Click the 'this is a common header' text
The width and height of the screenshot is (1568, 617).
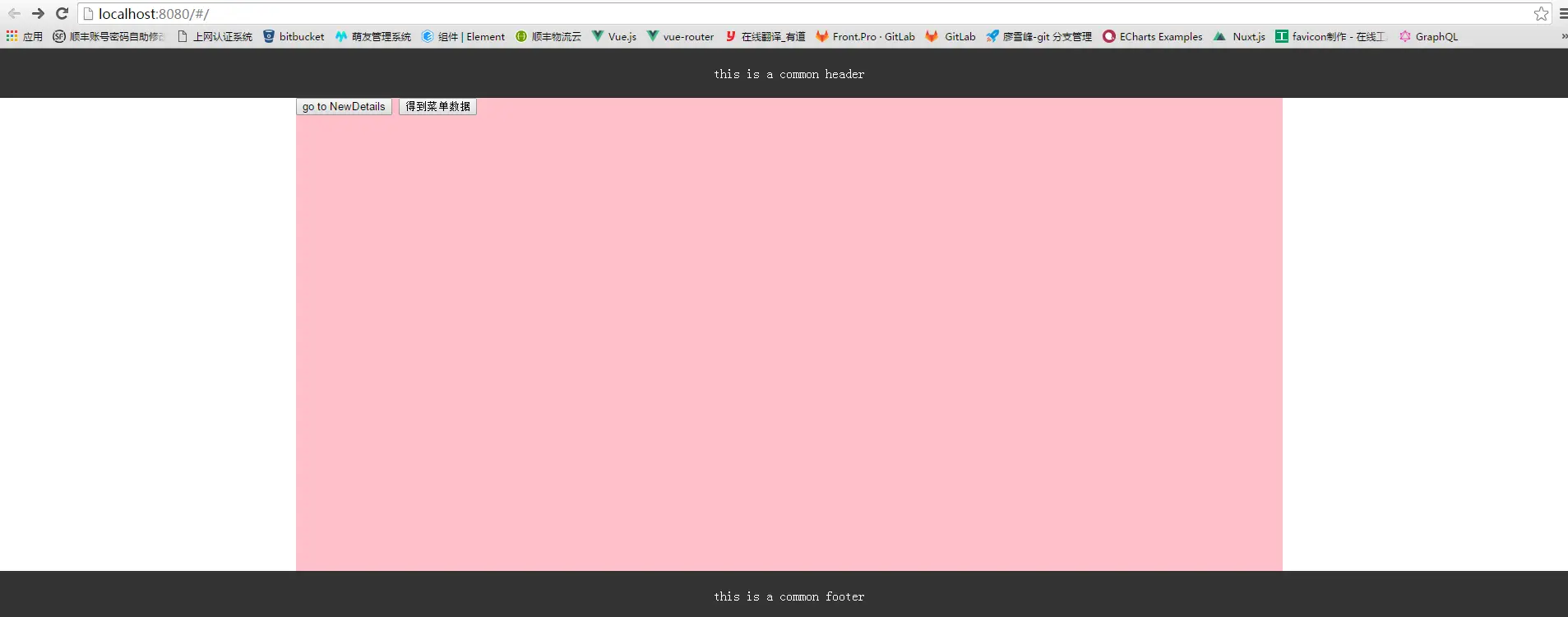tap(789, 74)
